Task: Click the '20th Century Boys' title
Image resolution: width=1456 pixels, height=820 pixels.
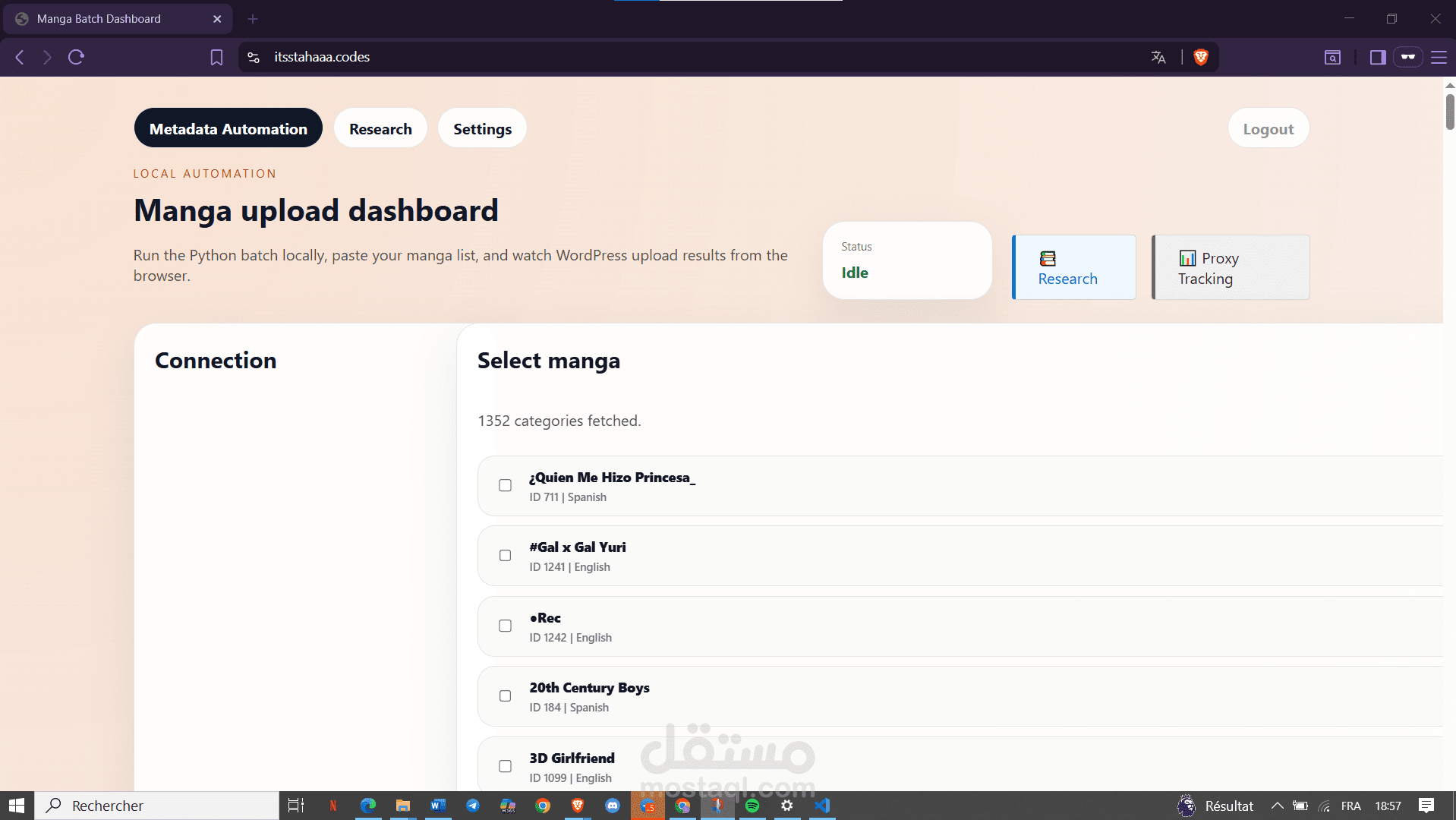Action: coord(589,688)
